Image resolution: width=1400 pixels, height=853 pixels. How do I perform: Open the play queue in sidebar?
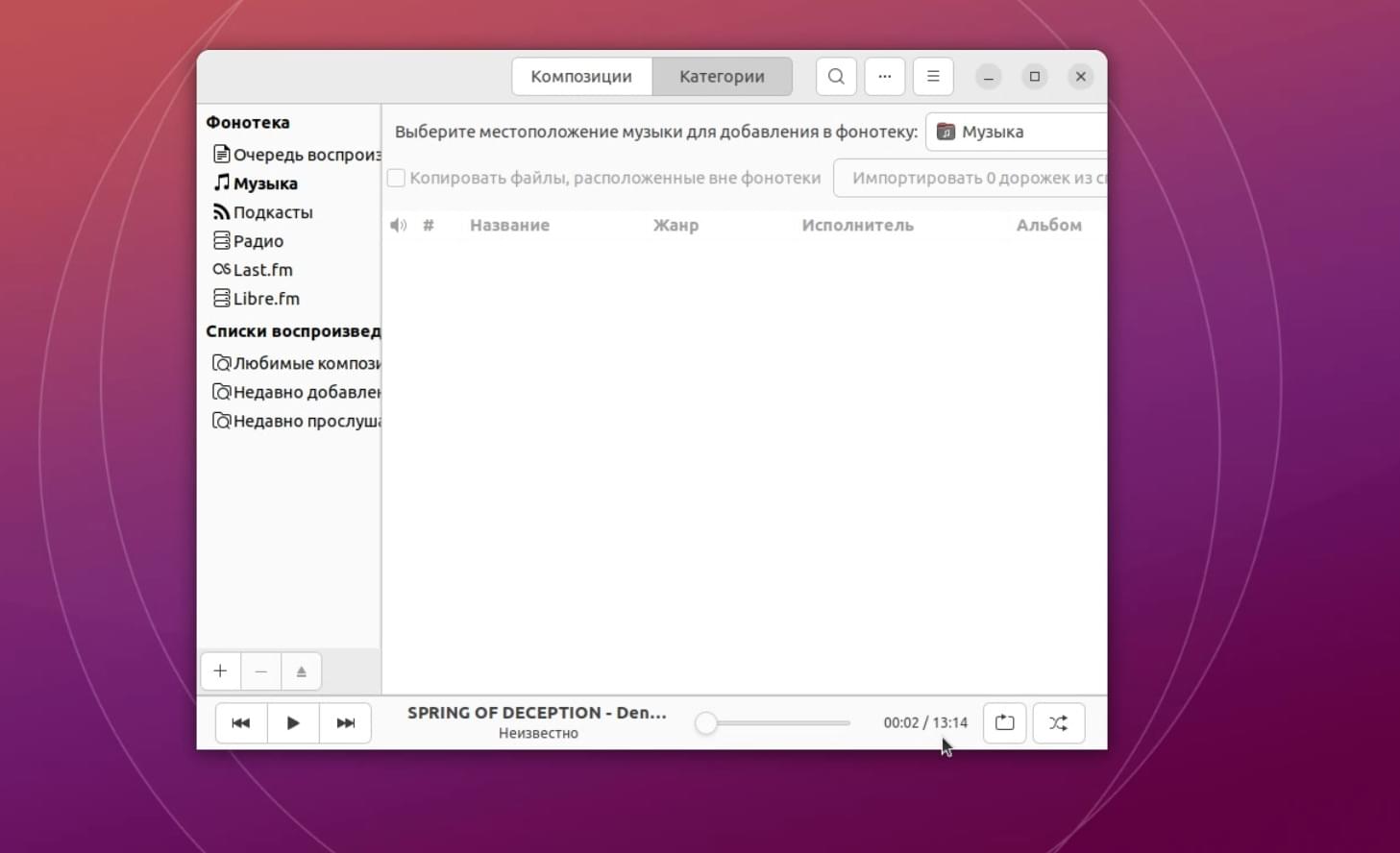tap(289, 155)
